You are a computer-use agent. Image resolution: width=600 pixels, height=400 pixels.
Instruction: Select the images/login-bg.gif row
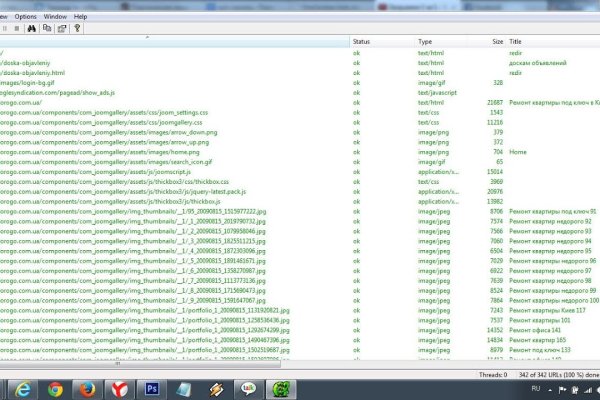[x=28, y=83]
